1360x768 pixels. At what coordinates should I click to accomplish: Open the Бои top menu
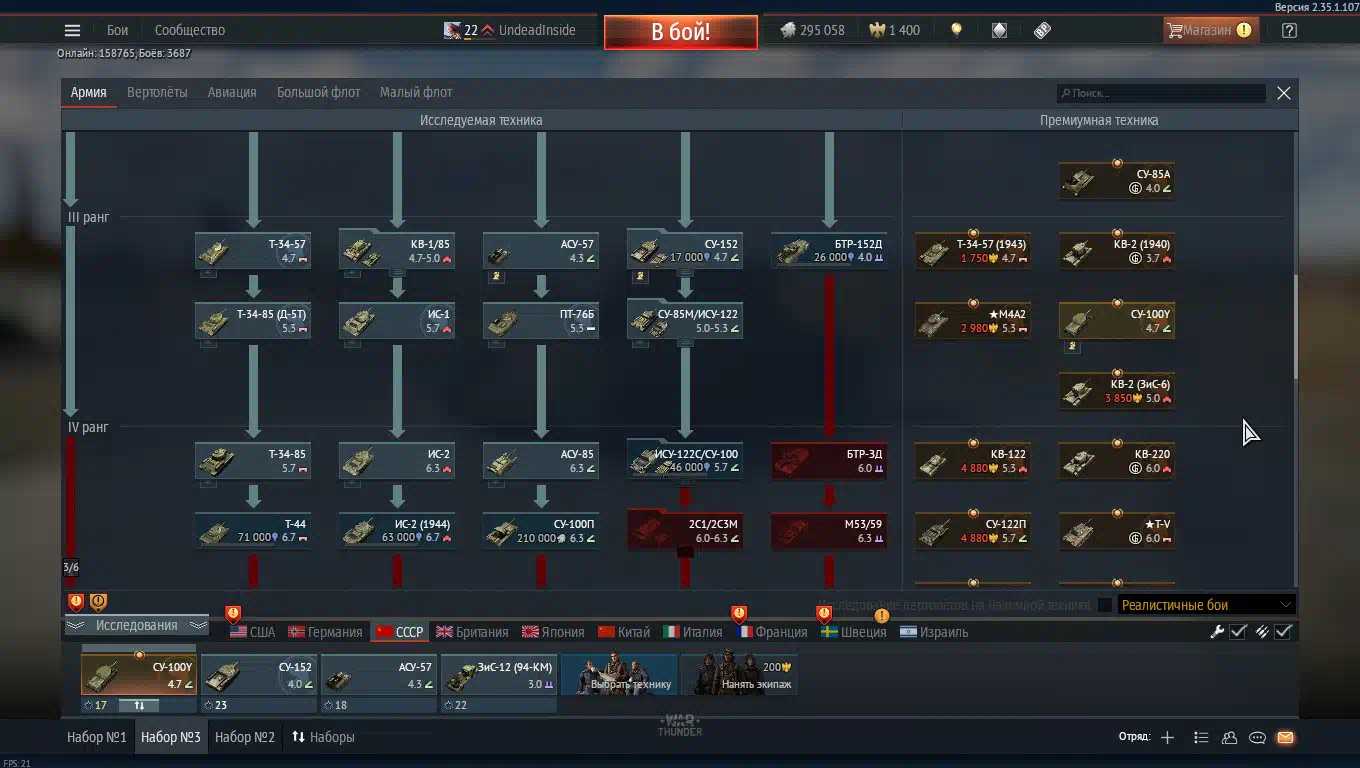(x=118, y=30)
